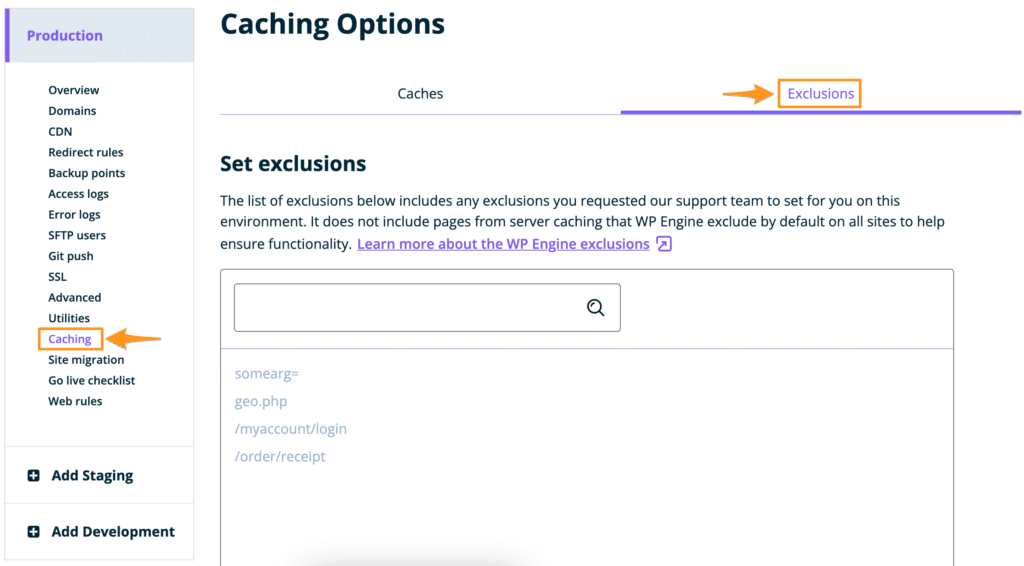View the Access logs
This screenshot has width=1024, height=566.
coord(79,194)
